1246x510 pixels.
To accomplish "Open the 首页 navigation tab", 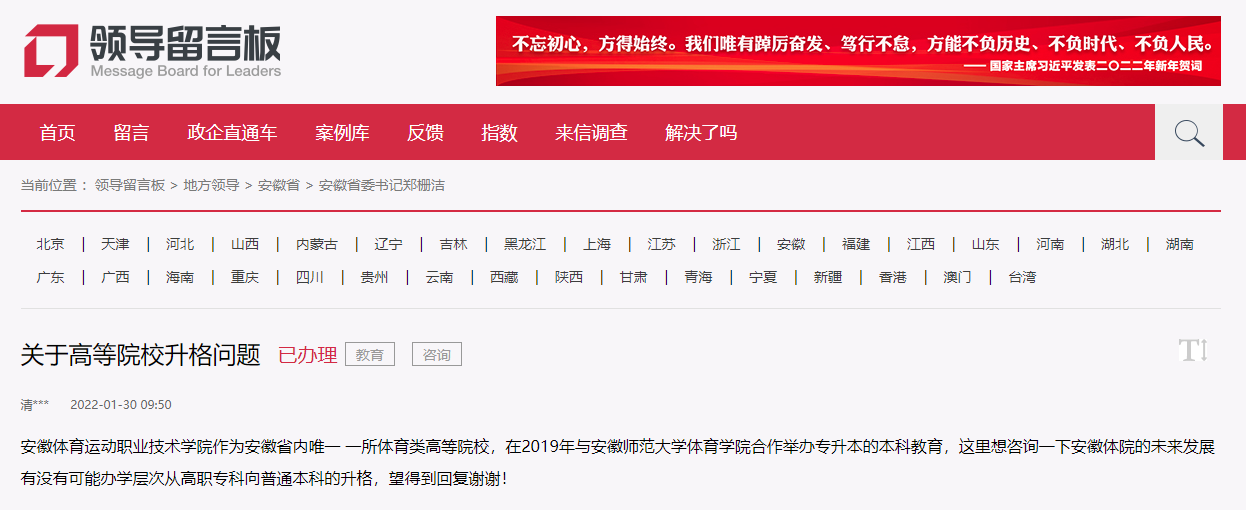I will click(57, 133).
